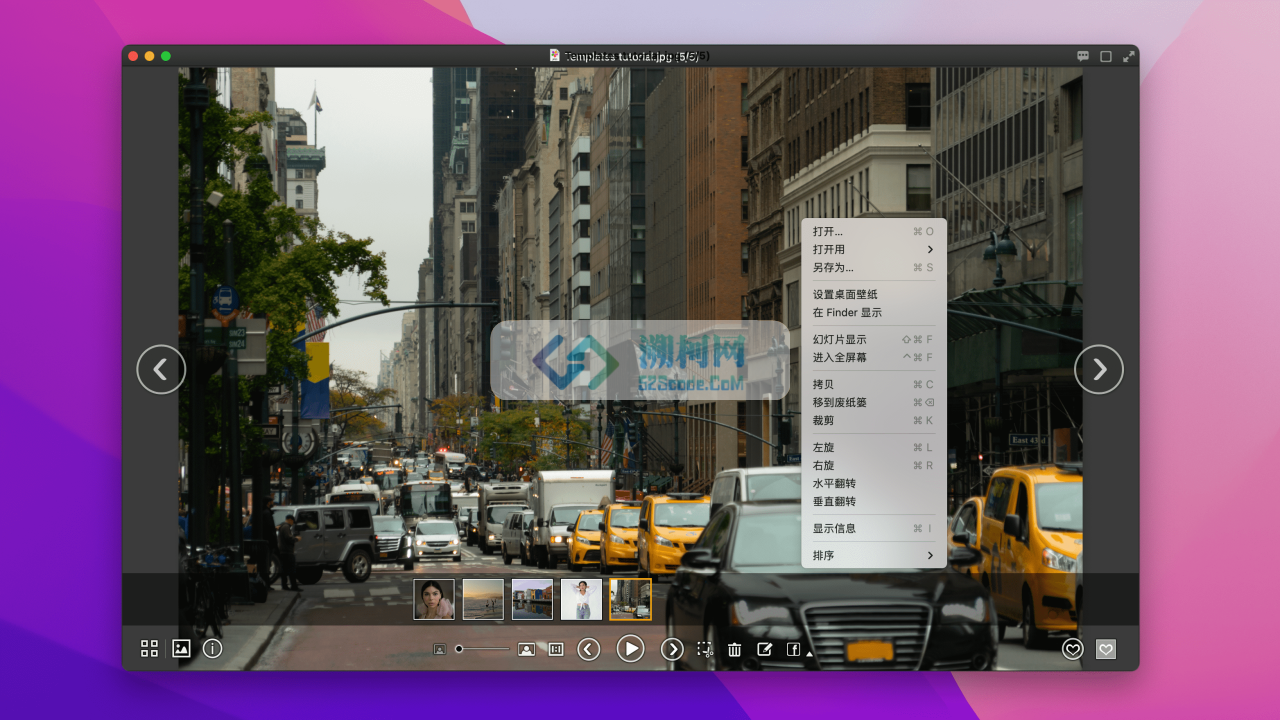Viewport: 1280px width, 720px height.
Task: Choose 幻灯片显示 from context menu
Action: click(874, 339)
